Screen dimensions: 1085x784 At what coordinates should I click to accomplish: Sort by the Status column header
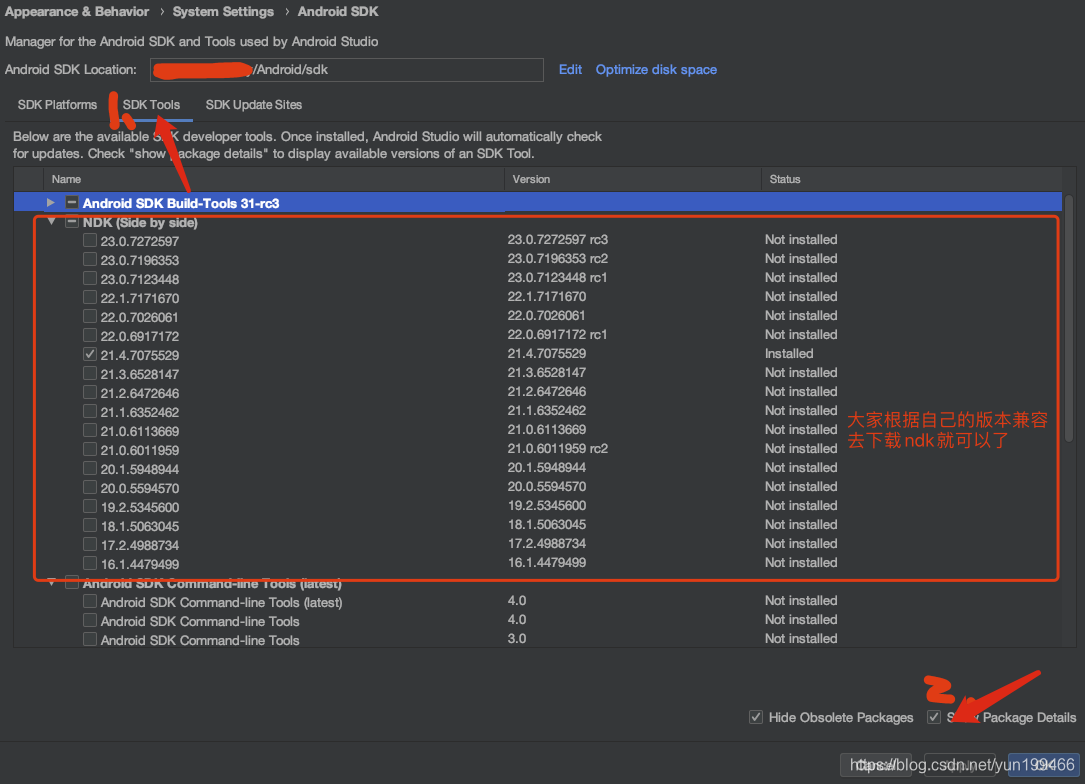(x=912, y=179)
